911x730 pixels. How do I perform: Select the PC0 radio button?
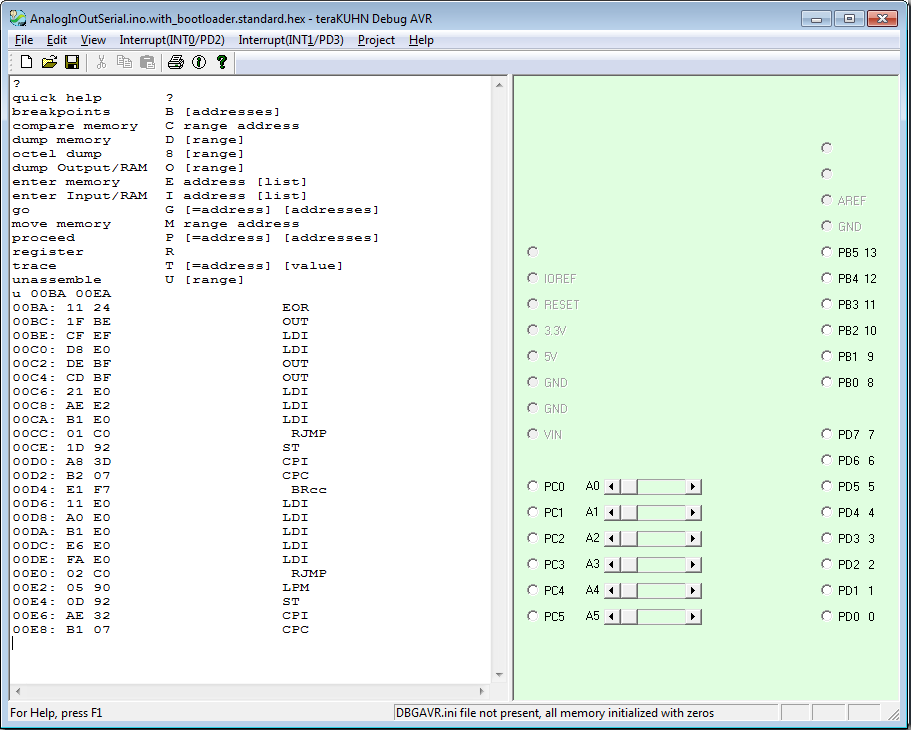(x=533, y=486)
